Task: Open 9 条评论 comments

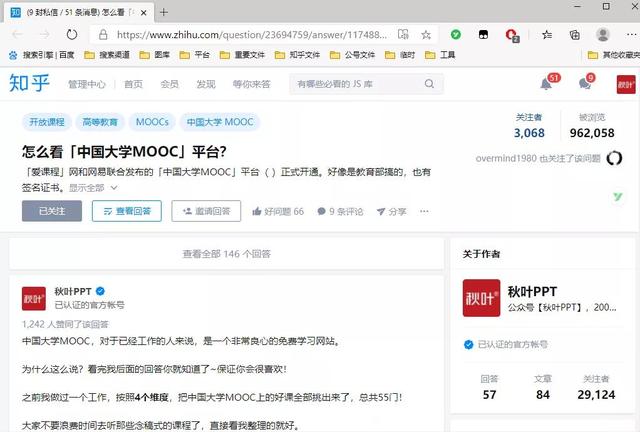Action: pos(340,211)
